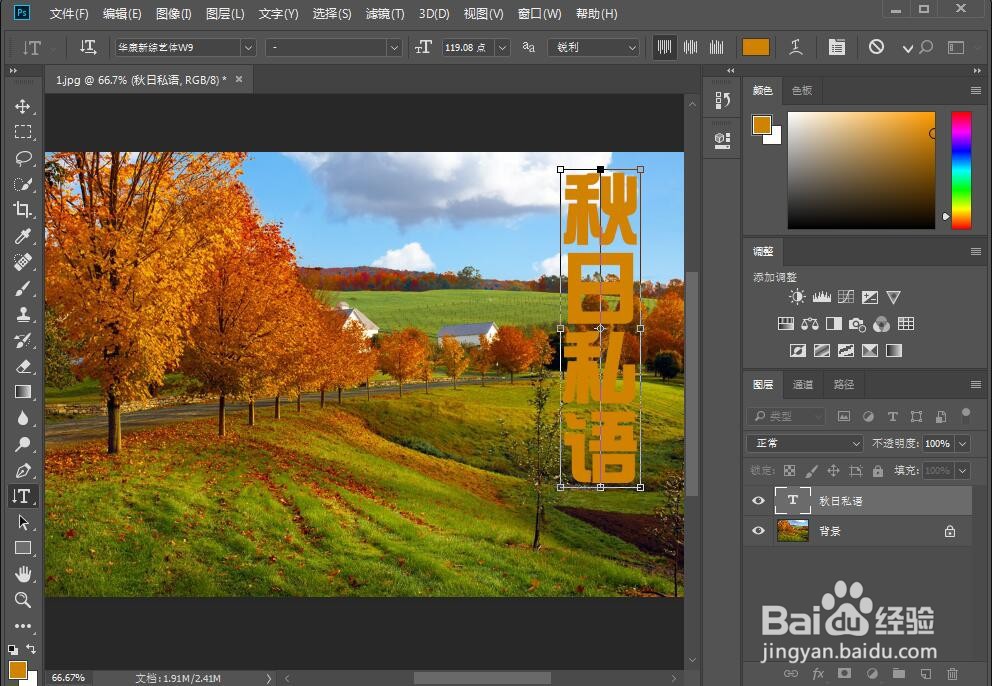The width and height of the screenshot is (992, 686).
Task: Add layer style fx button
Action: click(x=818, y=673)
